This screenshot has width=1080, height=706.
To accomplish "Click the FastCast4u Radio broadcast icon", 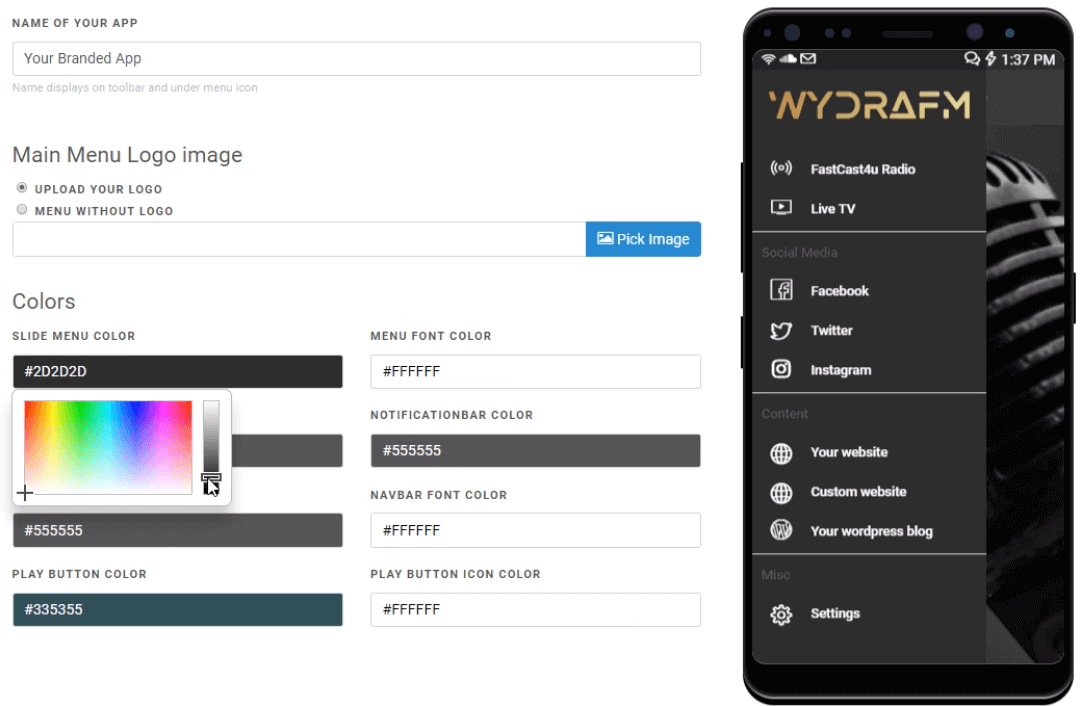I will [x=780, y=168].
